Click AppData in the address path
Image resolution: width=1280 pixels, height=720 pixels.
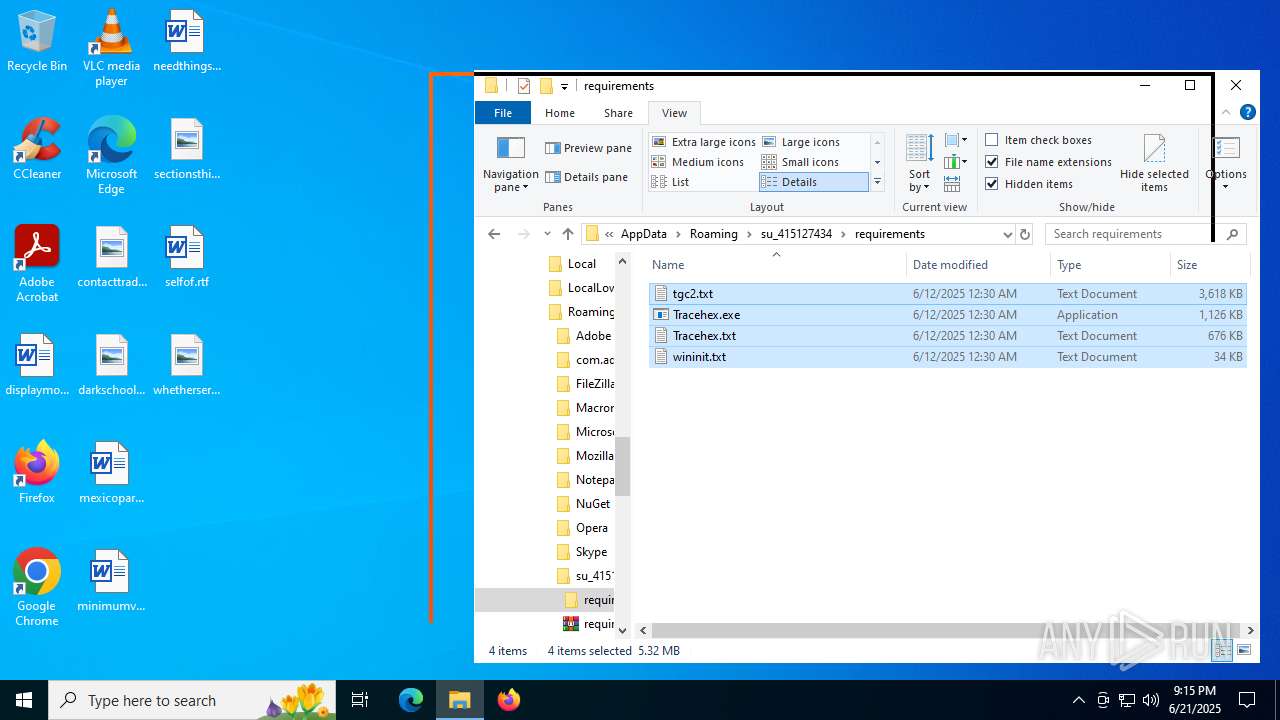[x=643, y=234]
